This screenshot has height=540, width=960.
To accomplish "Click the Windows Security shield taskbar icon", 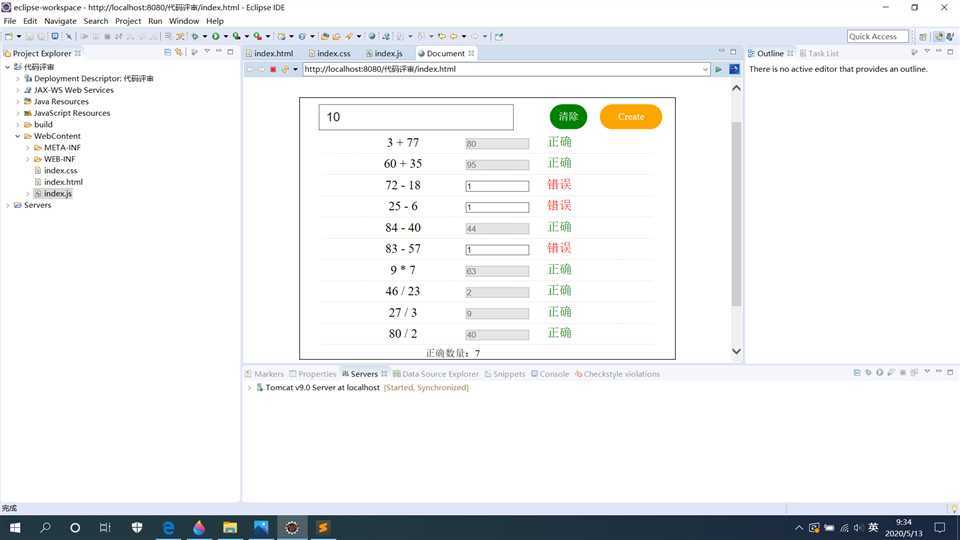I will 137,527.
